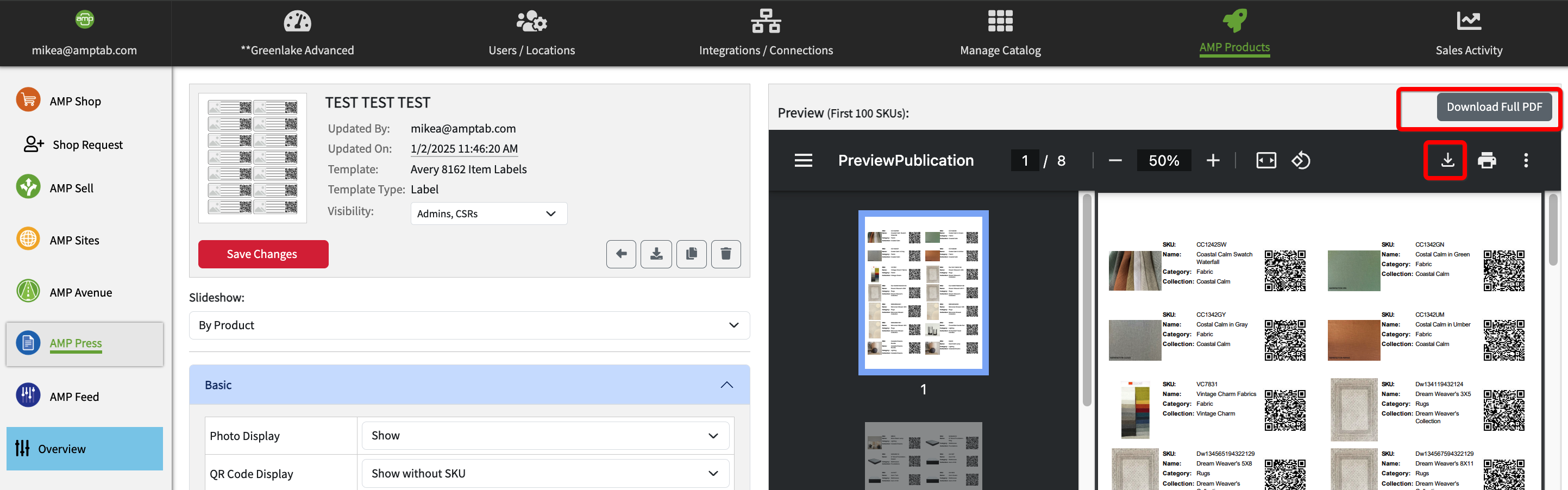This screenshot has height=490, width=1568.
Task: Go to Users / Locations
Action: [531, 33]
